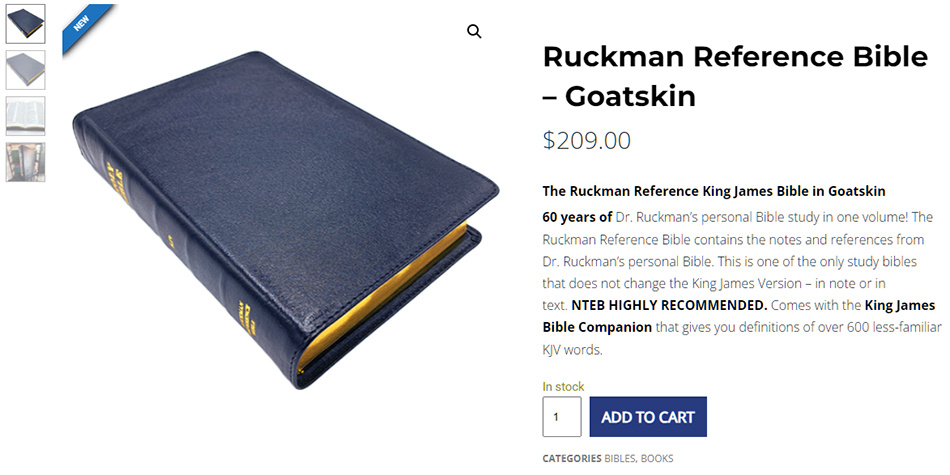
Task: Click the CATEGORIES label
Action: [x=572, y=459]
